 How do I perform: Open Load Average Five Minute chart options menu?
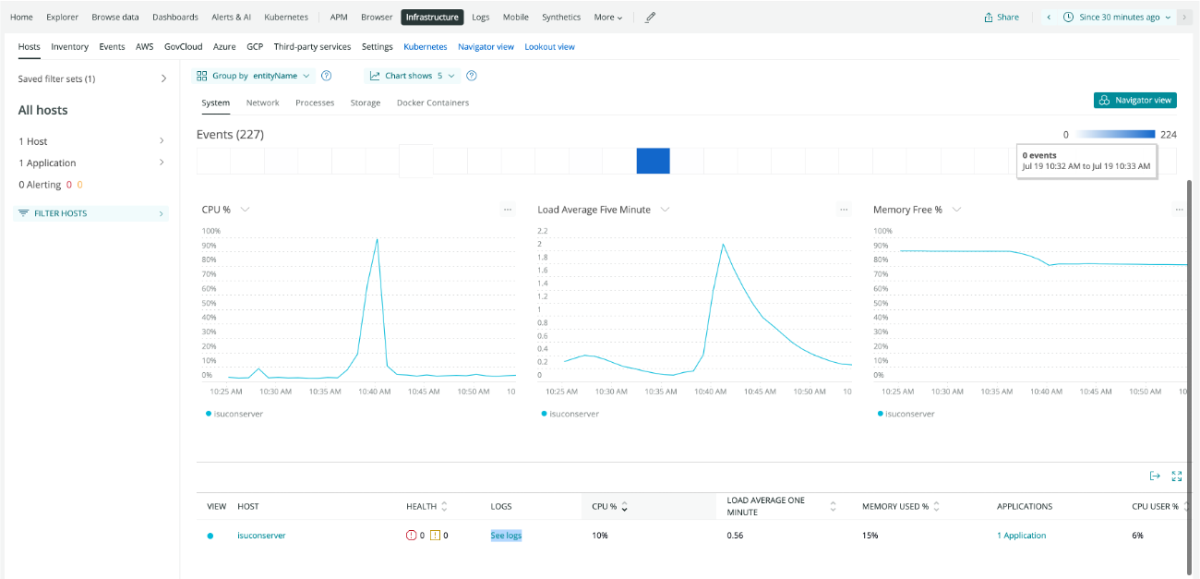tap(844, 210)
